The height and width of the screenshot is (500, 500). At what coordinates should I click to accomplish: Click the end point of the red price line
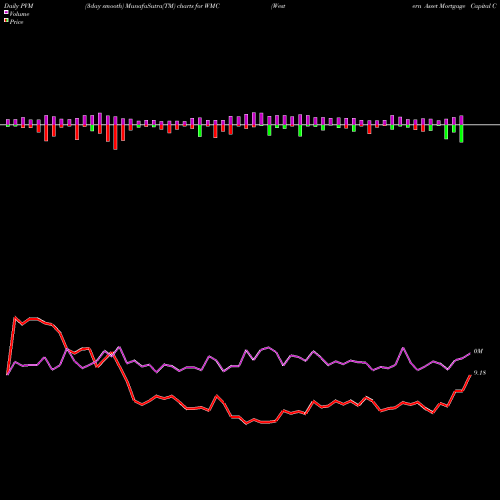click(470, 375)
